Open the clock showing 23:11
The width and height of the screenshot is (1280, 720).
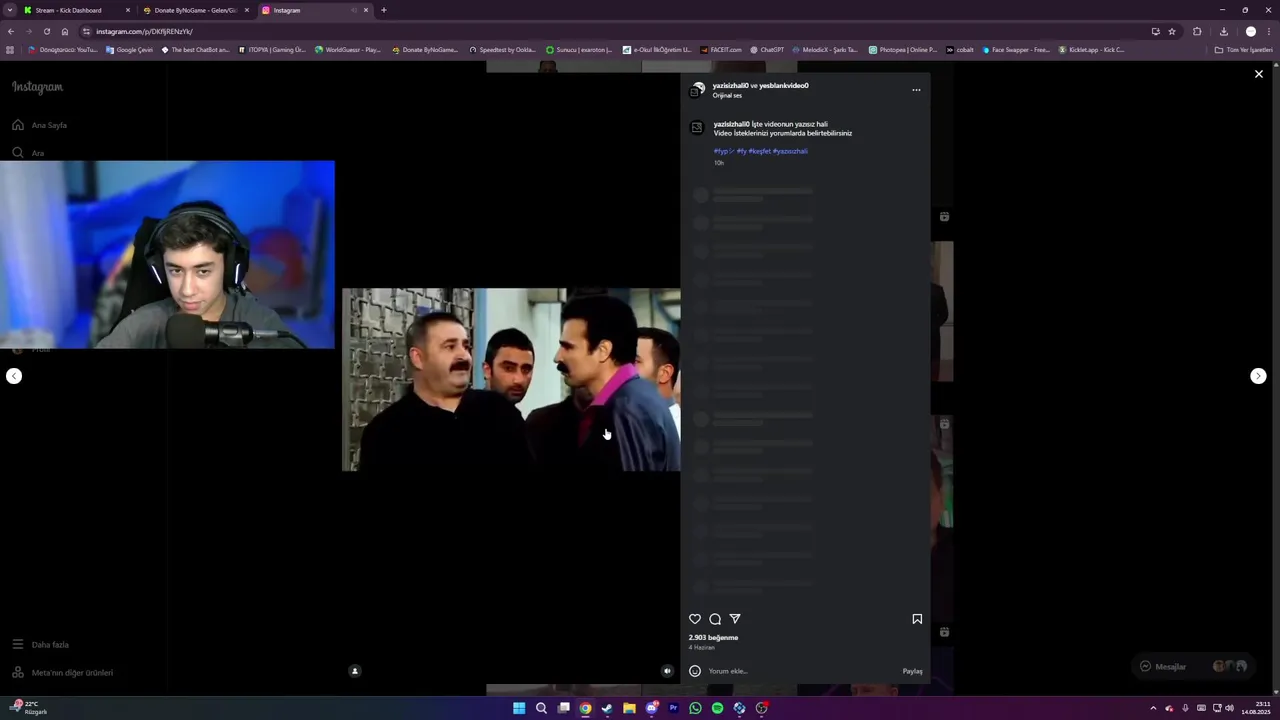pyautogui.click(x=1256, y=708)
